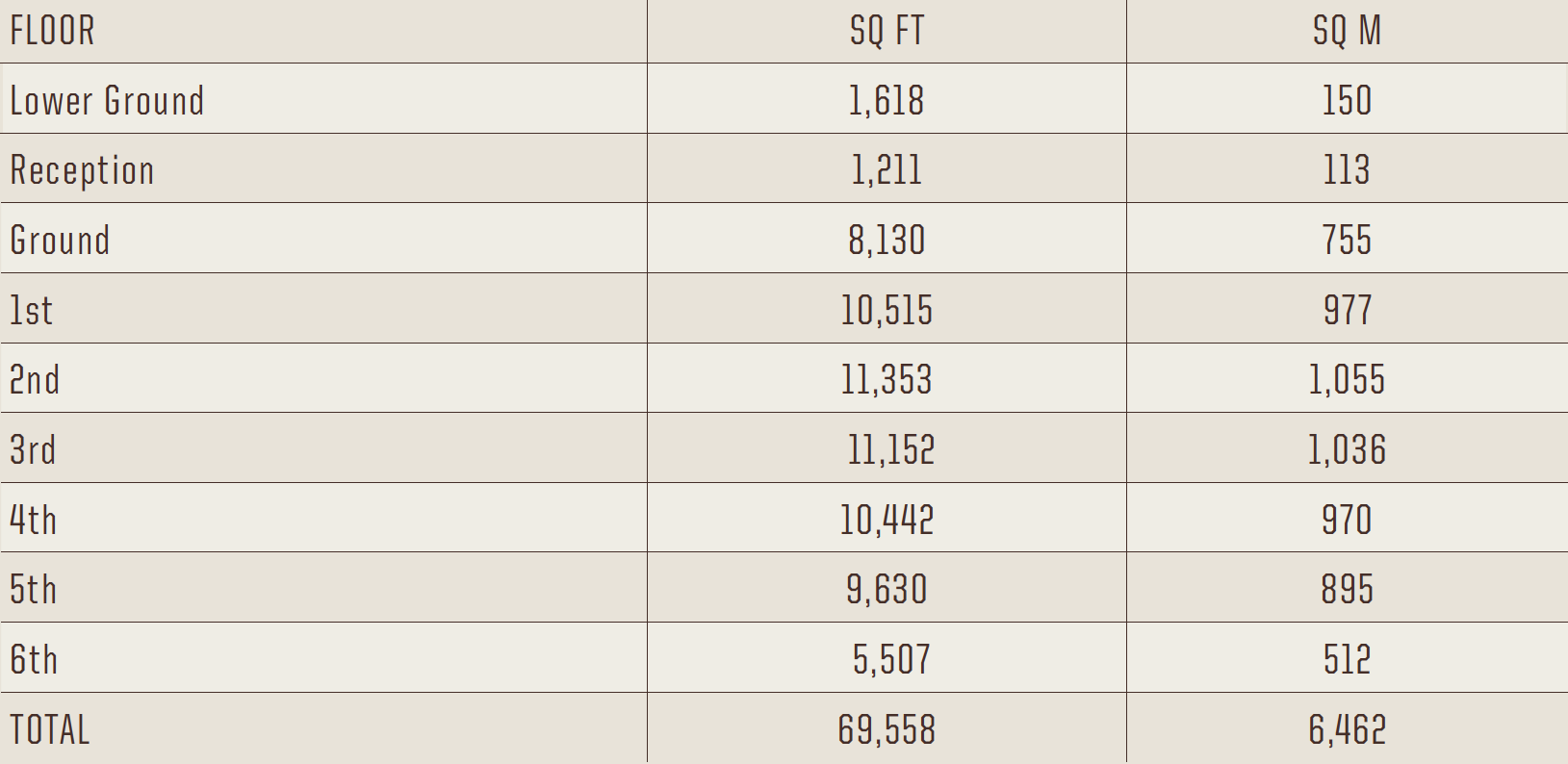The image size is (1568, 764).
Task: Click the 10,515 sq ft cell
Action: pos(887,310)
